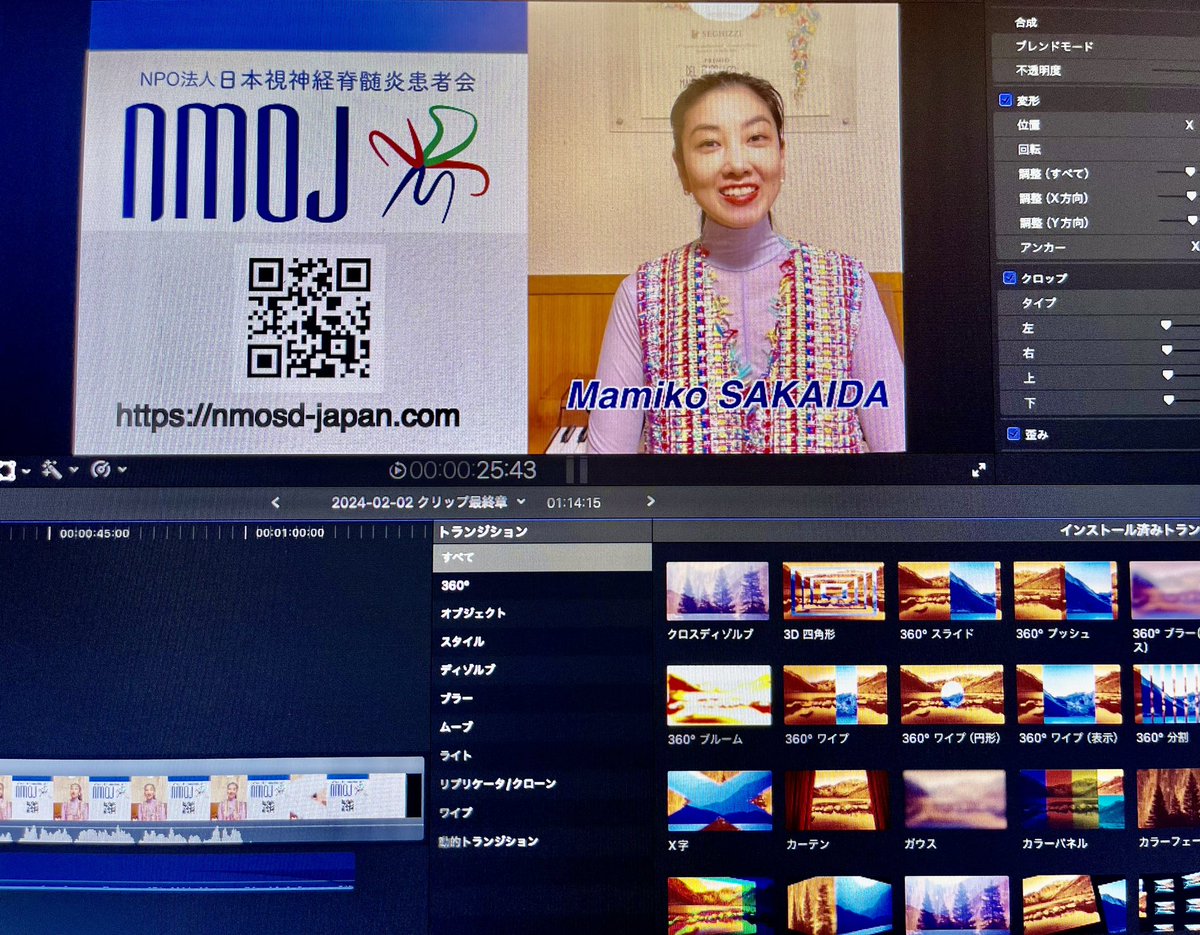Click the audio meter bars next to timecode
The width and height of the screenshot is (1200, 935).
577,470
